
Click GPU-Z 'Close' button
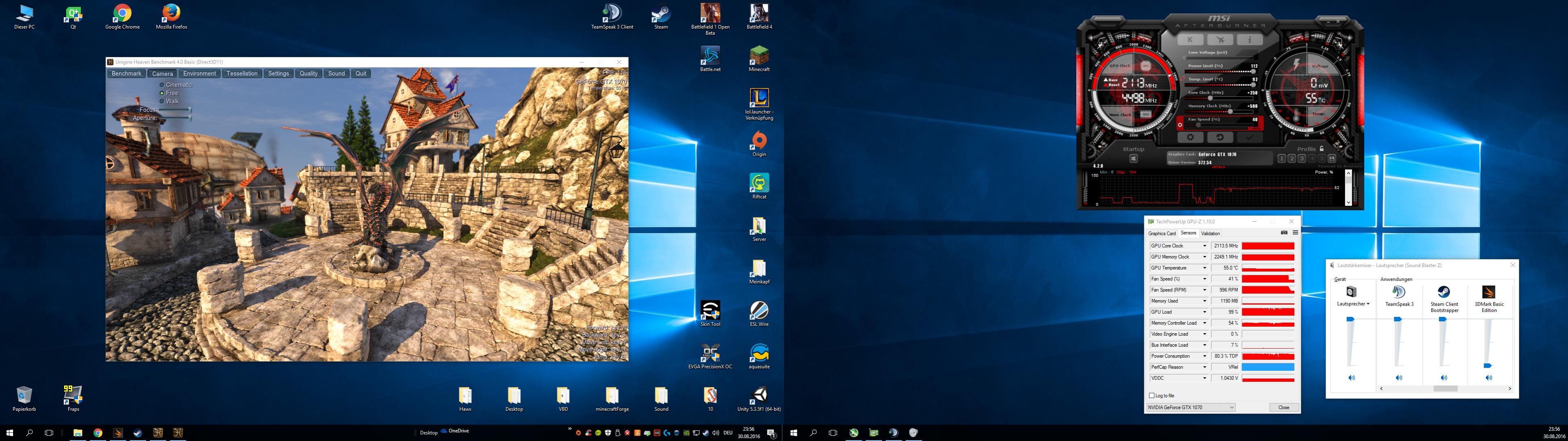(x=1284, y=408)
